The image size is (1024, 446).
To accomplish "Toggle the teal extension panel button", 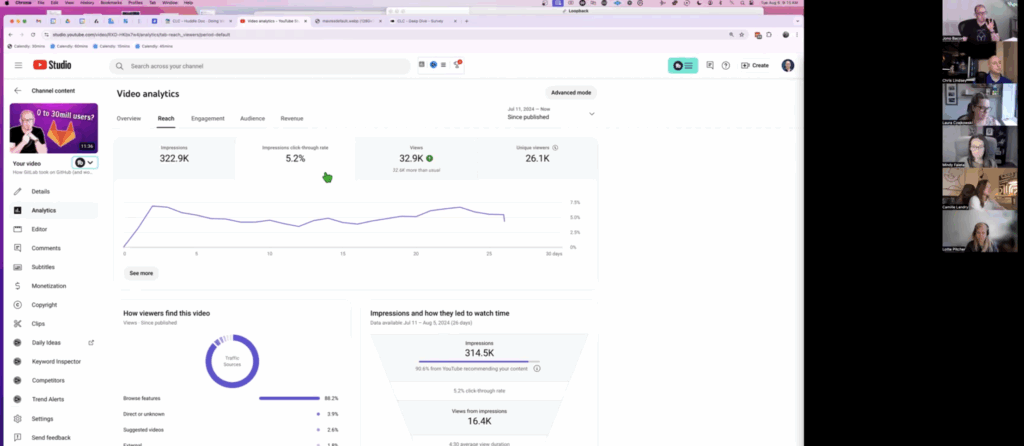I will click(x=683, y=66).
